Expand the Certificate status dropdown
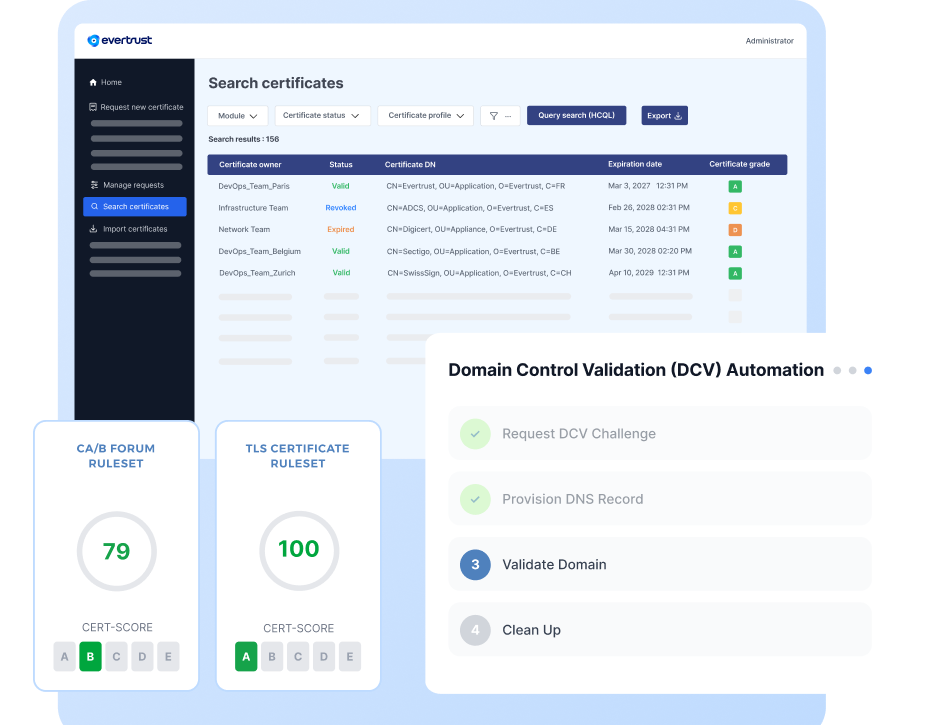The width and height of the screenshot is (928, 725). click(x=323, y=115)
